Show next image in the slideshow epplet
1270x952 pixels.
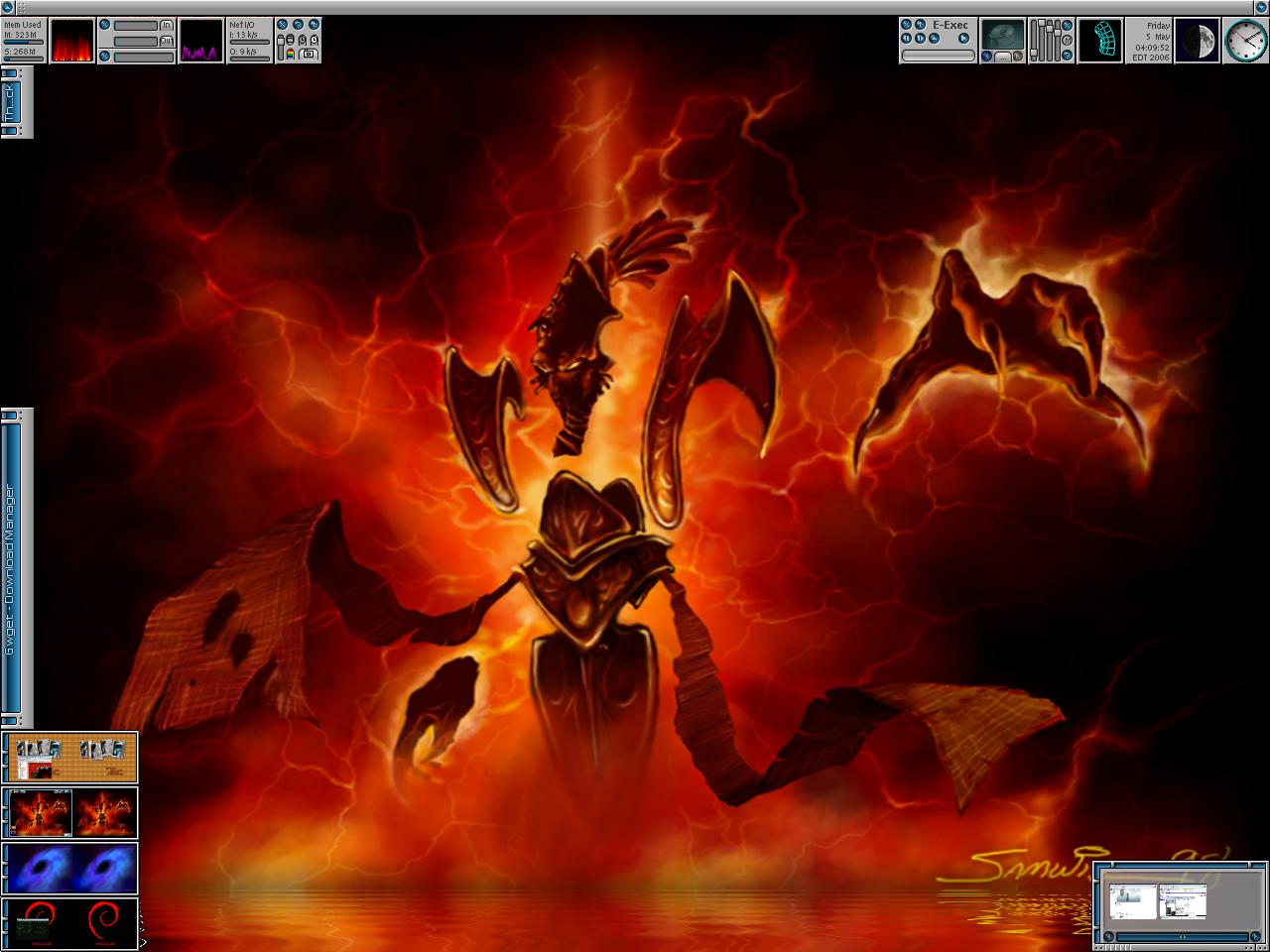tap(1018, 56)
